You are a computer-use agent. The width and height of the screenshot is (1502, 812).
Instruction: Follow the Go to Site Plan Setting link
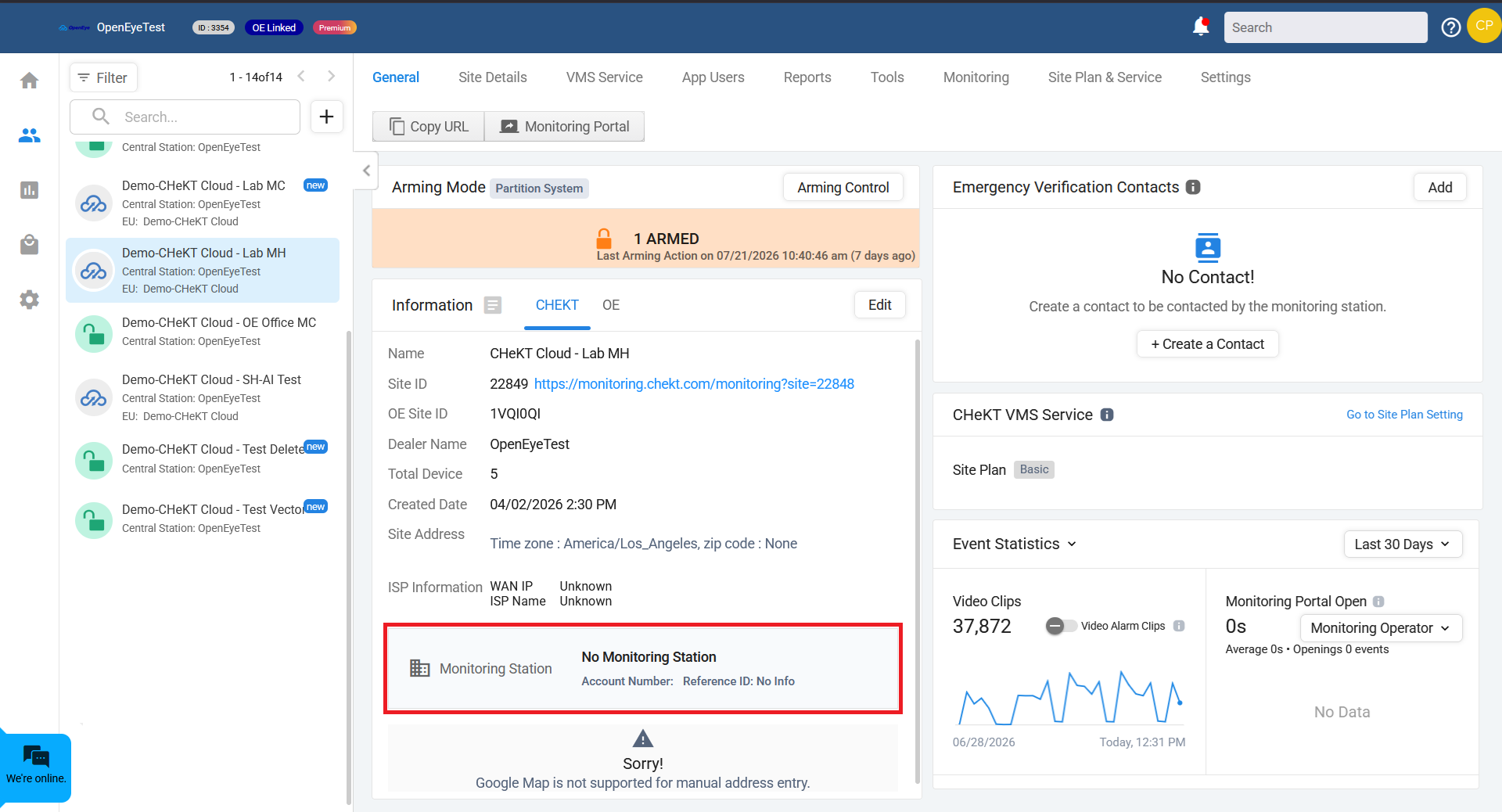point(1404,415)
